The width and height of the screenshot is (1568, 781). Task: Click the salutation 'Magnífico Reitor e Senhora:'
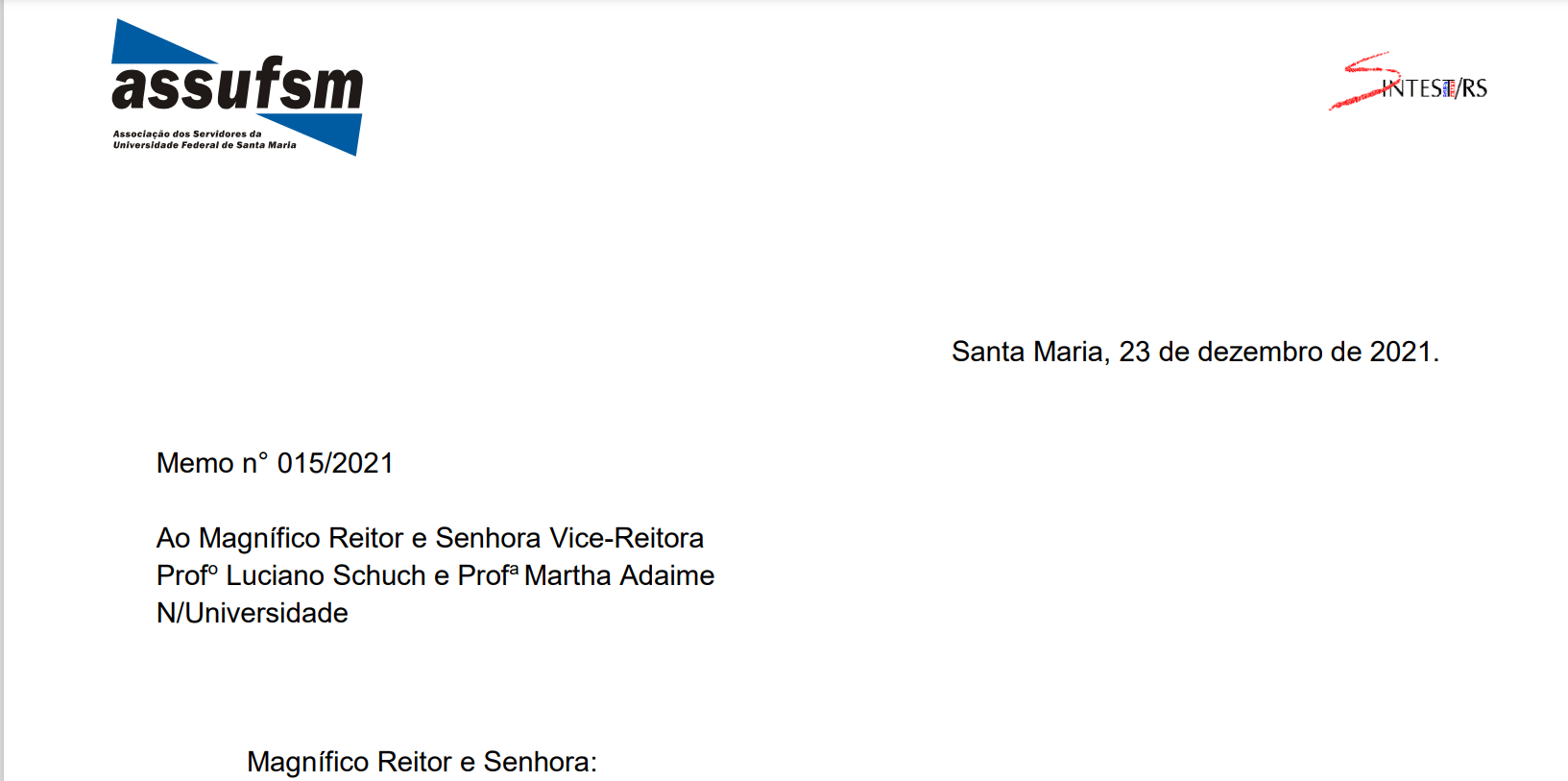click(x=422, y=762)
